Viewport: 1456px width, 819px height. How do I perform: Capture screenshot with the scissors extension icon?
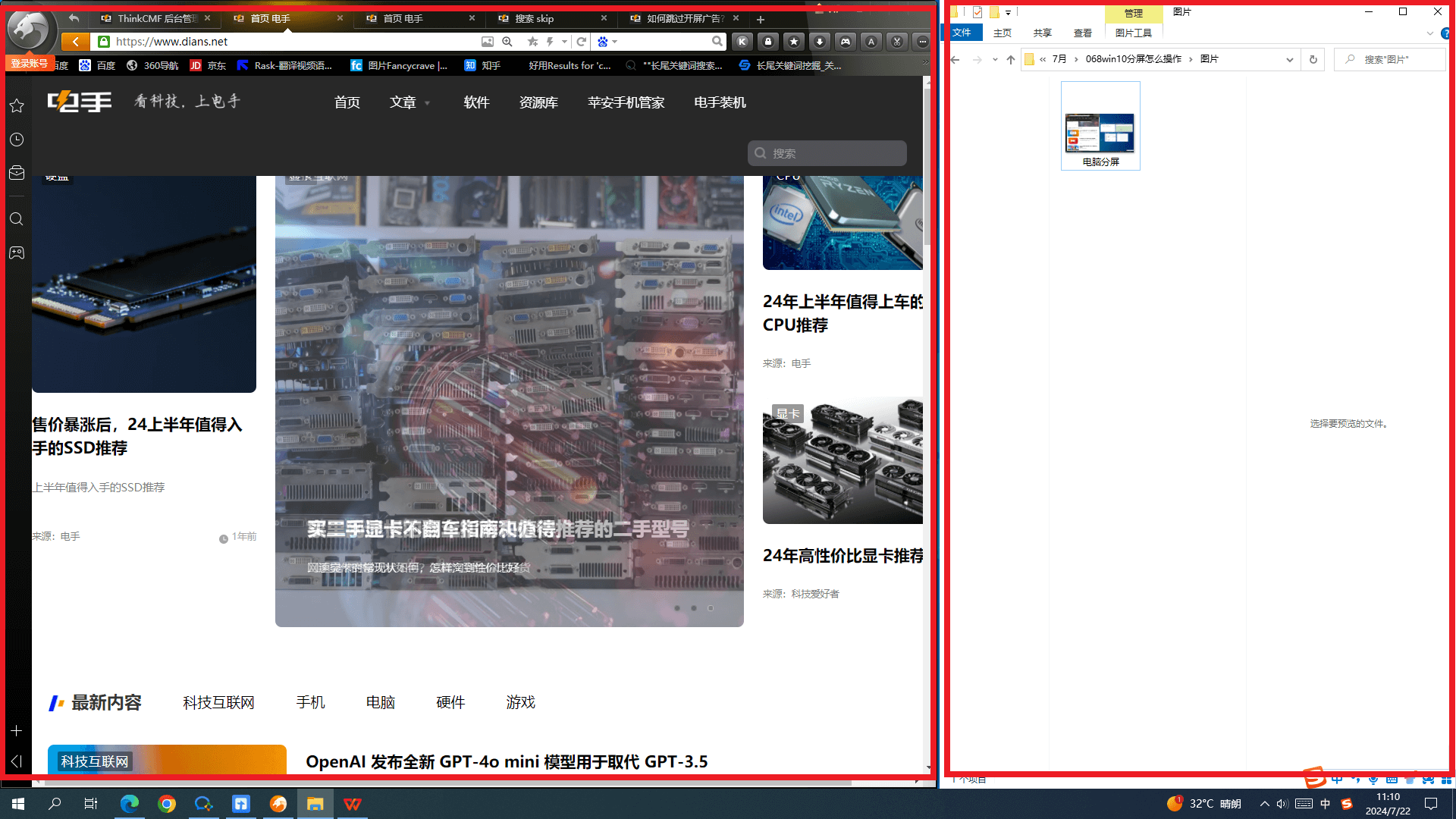(x=896, y=42)
